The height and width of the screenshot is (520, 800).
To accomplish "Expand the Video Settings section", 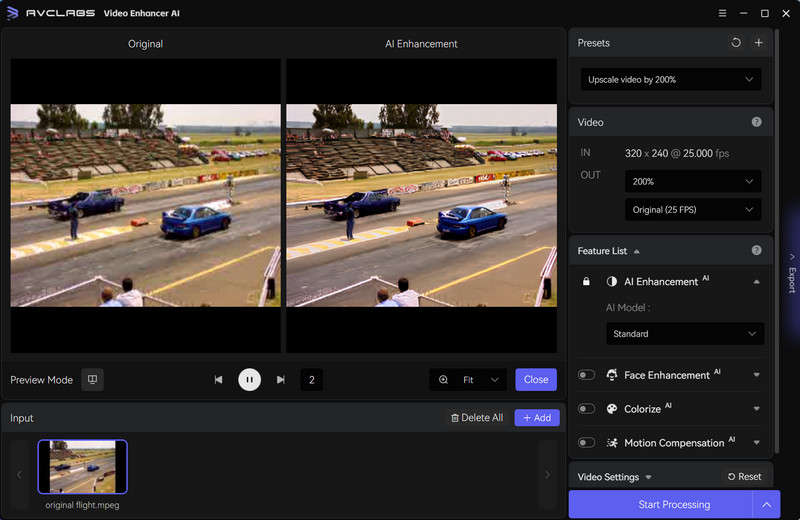I will [615, 477].
